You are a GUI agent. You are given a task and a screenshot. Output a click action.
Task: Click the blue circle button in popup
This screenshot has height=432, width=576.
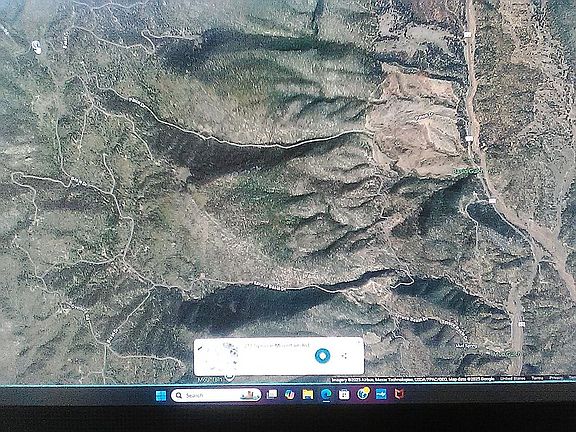pos(323,356)
